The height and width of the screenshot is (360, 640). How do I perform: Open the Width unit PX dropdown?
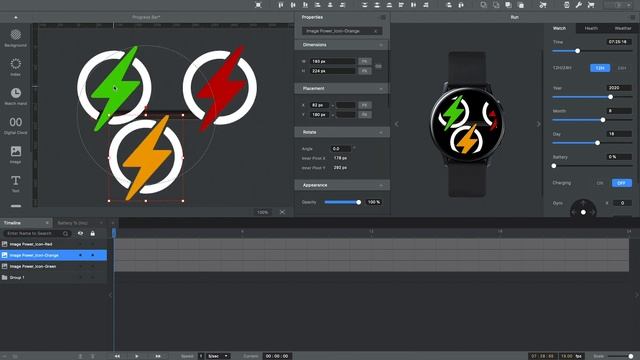pos(364,61)
